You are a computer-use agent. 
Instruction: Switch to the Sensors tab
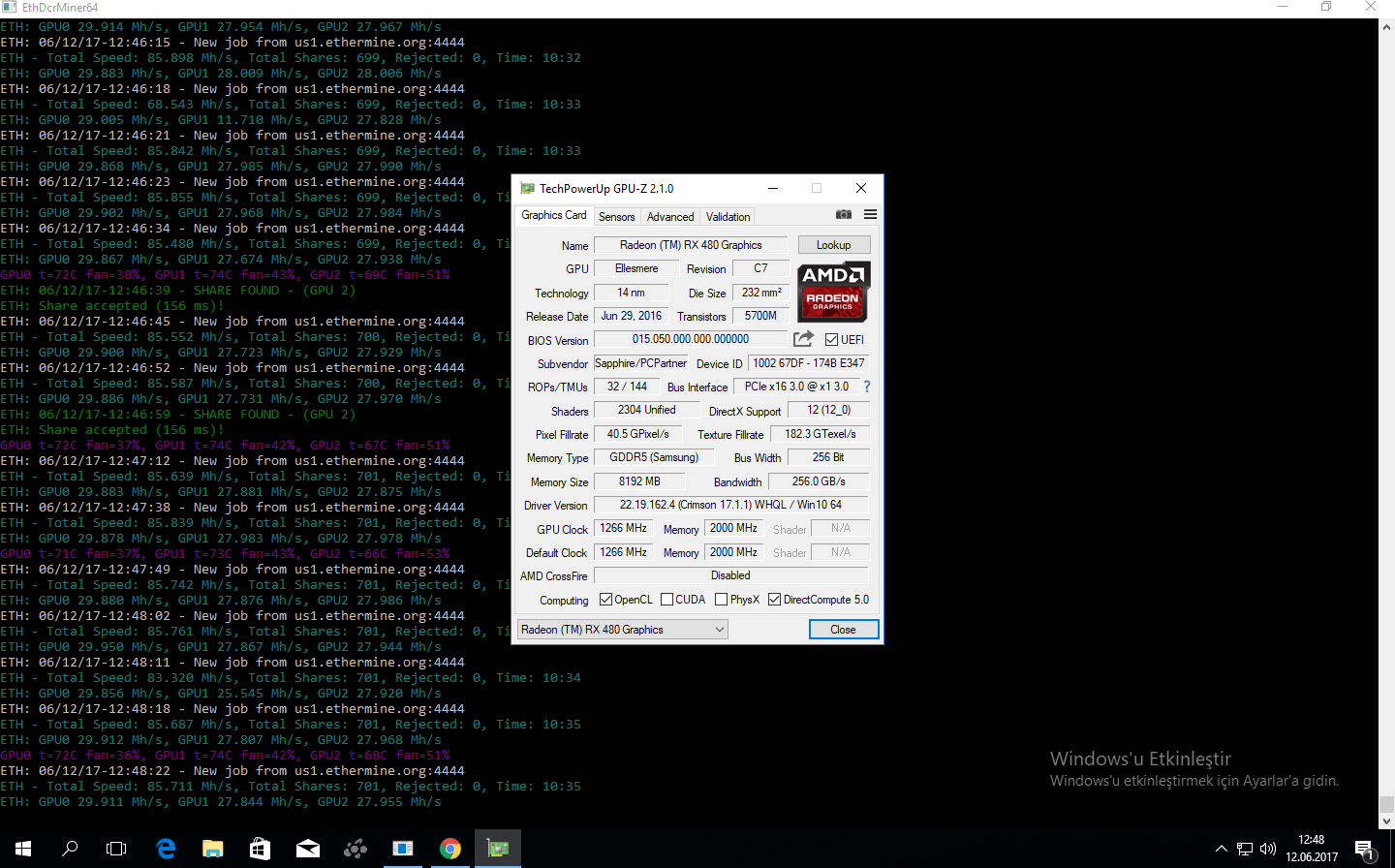coord(617,217)
